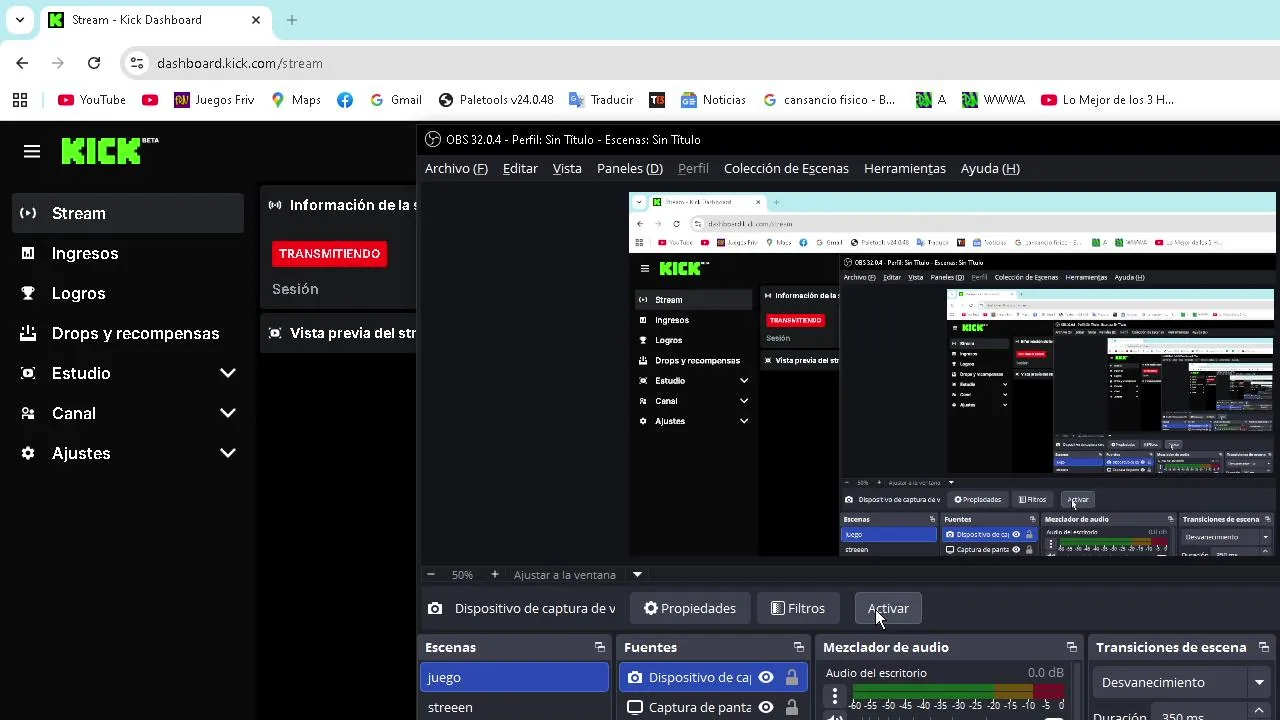This screenshot has width=1280, height=720.
Task: Toggle lock on Captura de pantalla source
Action: click(x=792, y=707)
